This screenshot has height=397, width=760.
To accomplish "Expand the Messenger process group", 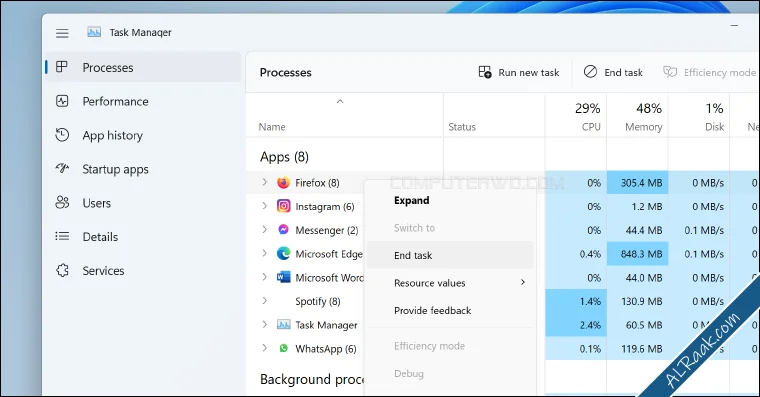I will coord(264,230).
